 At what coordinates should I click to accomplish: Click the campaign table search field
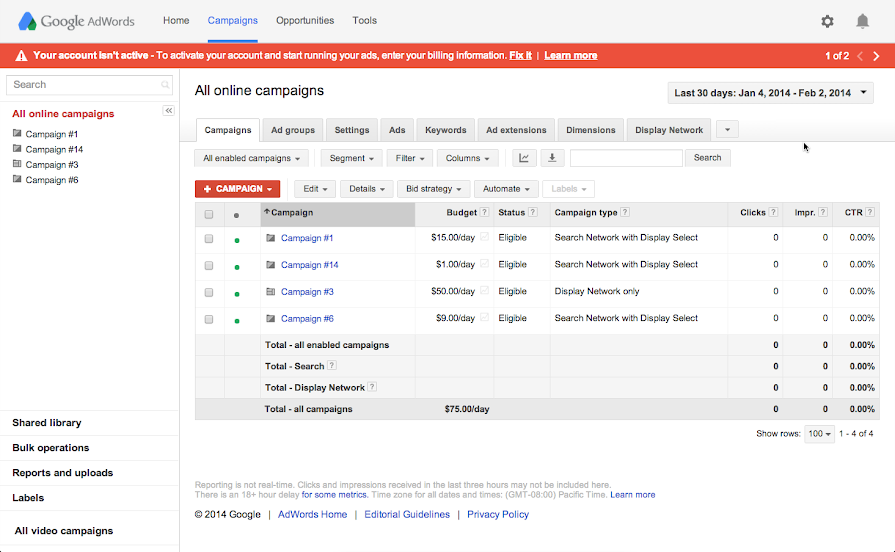coord(626,158)
